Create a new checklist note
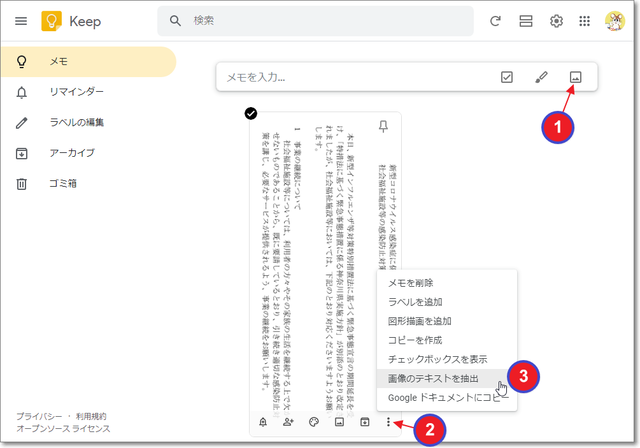Screen dimensions: 640x448 [507, 76]
